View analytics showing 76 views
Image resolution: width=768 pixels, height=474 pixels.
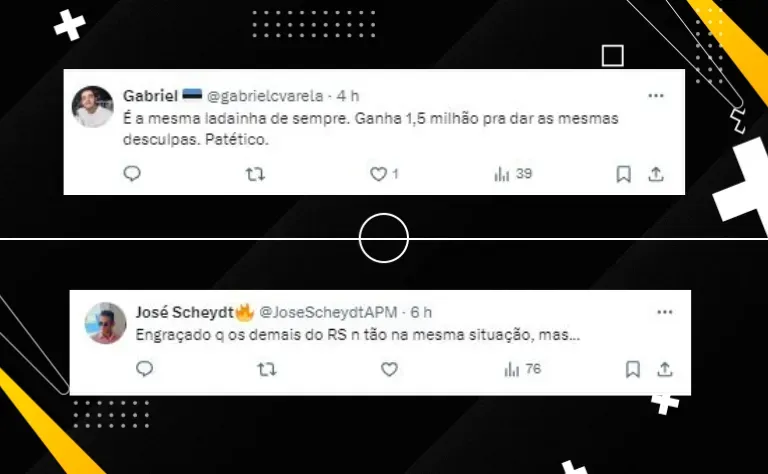coord(523,369)
